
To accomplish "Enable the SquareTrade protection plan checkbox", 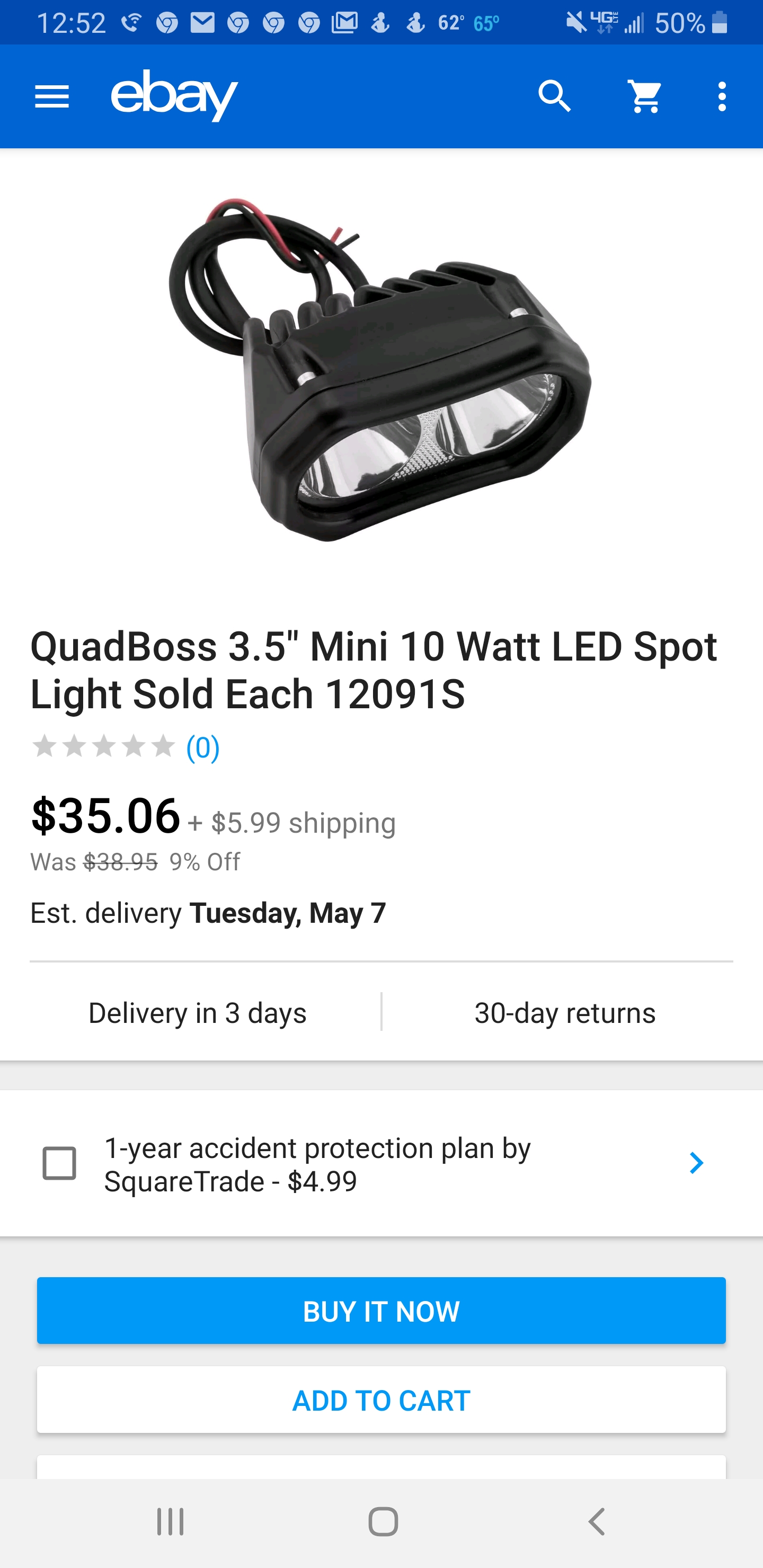I will (59, 1163).
